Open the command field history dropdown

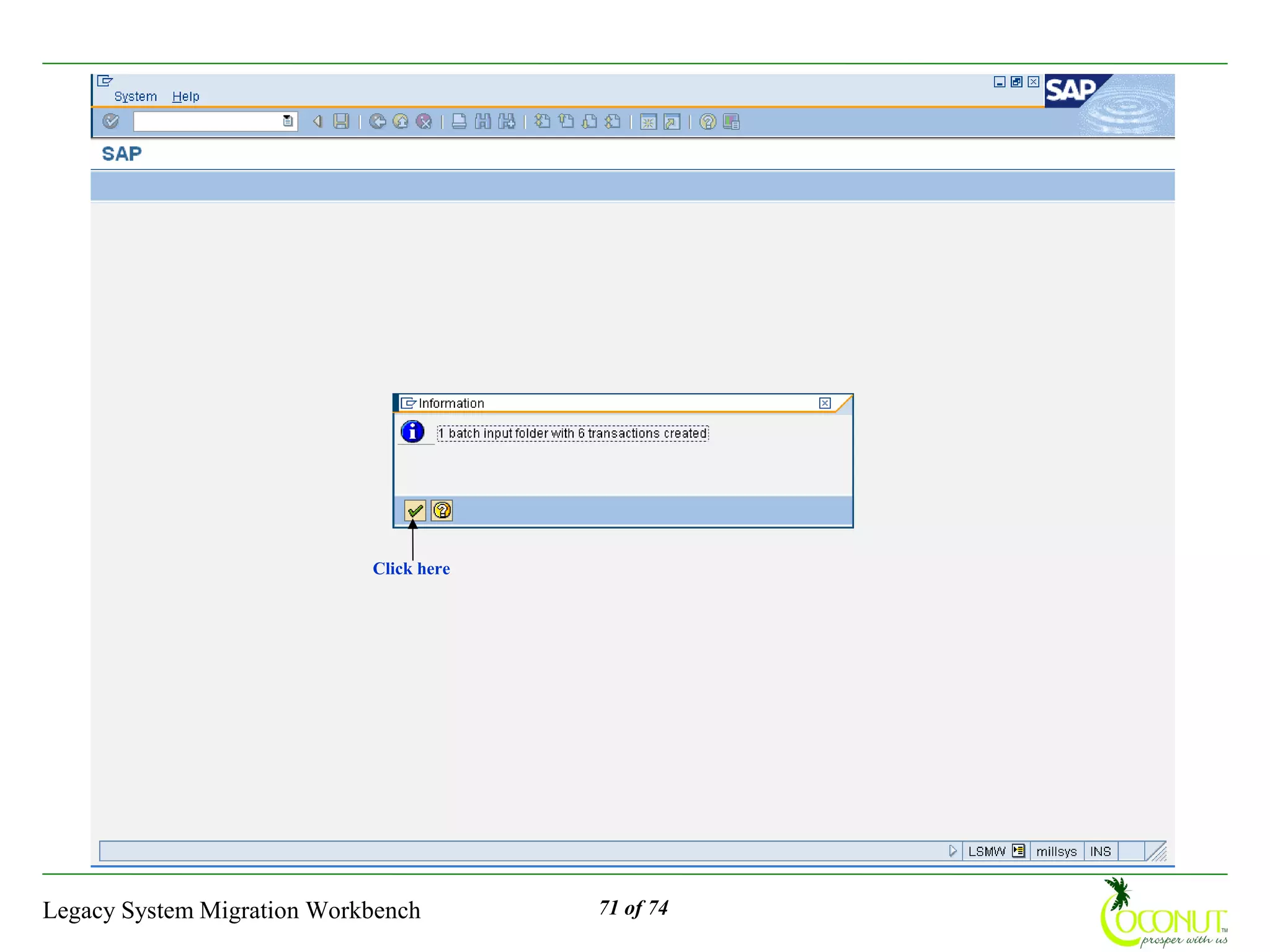point(288,121)
